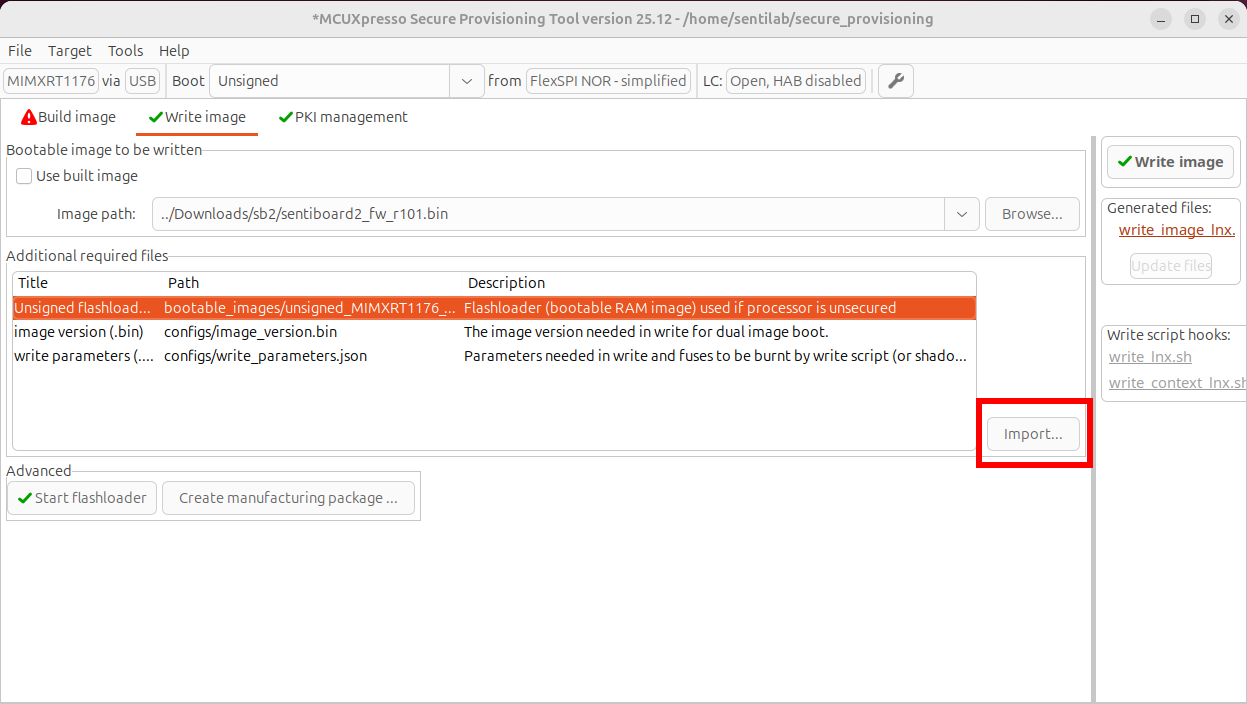Open the write_context_lnx.sh hook link
Image resolution: width=1247 pixels, height=704 pixels.
(1177, 383)
